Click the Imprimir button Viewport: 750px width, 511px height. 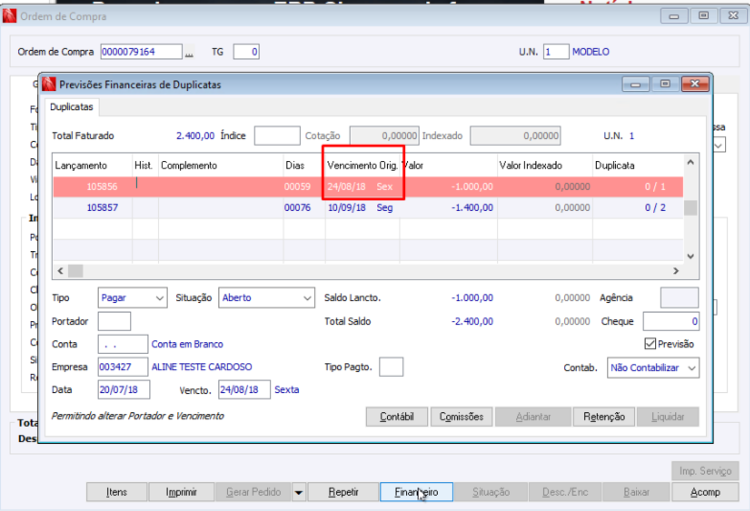pos(181,492)
